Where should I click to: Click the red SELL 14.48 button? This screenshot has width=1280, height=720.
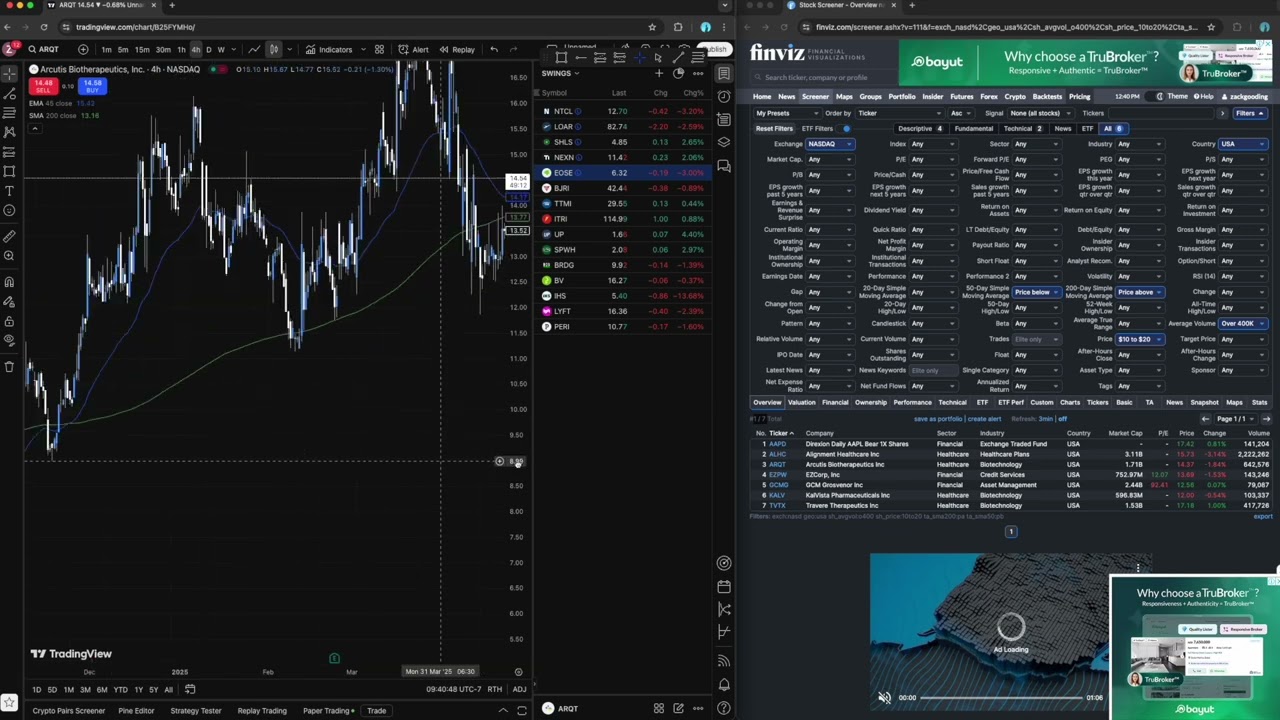click(x=43, y=86)
